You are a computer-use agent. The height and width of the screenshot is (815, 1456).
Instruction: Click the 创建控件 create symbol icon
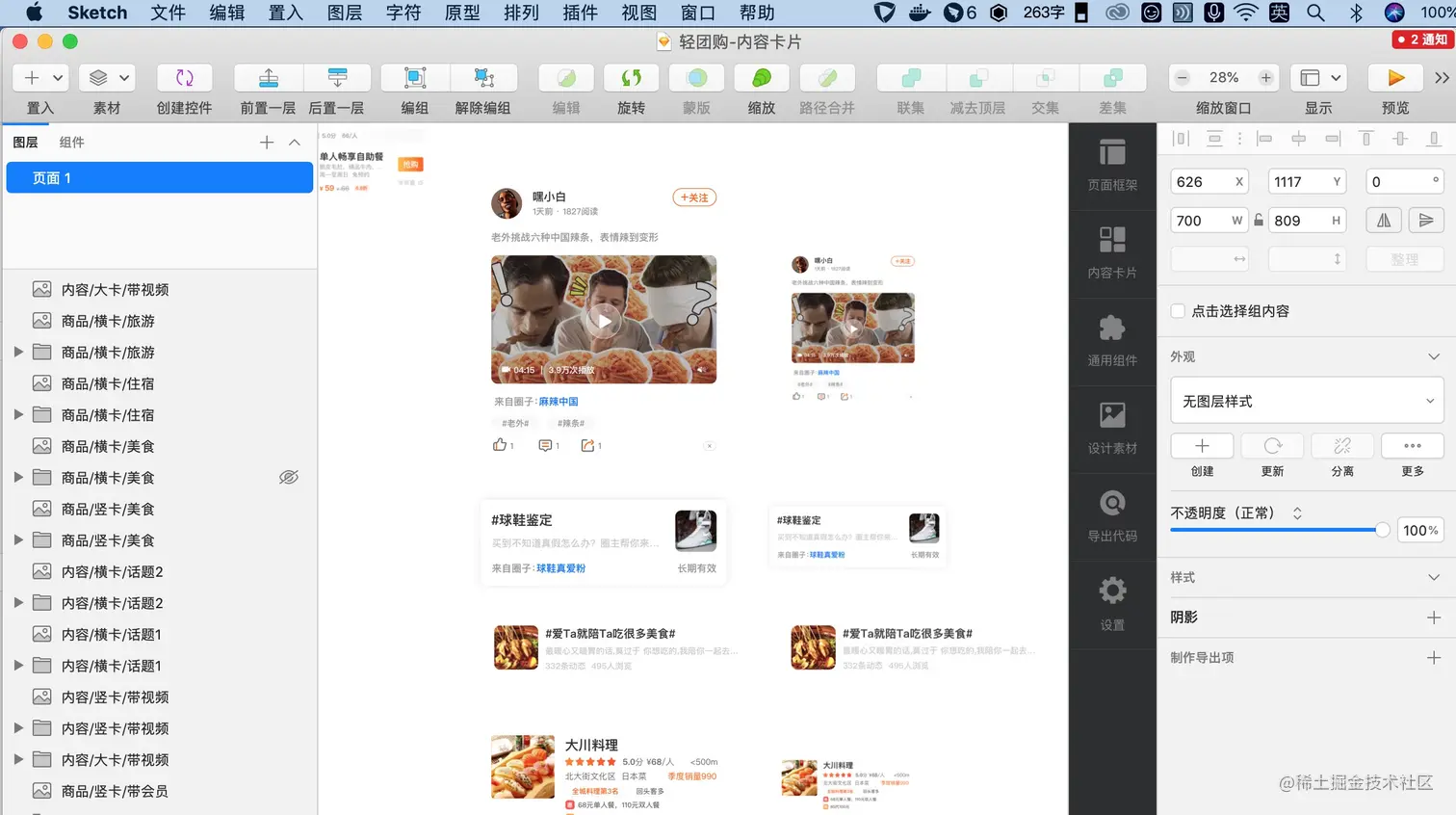[x=185, y=78]
